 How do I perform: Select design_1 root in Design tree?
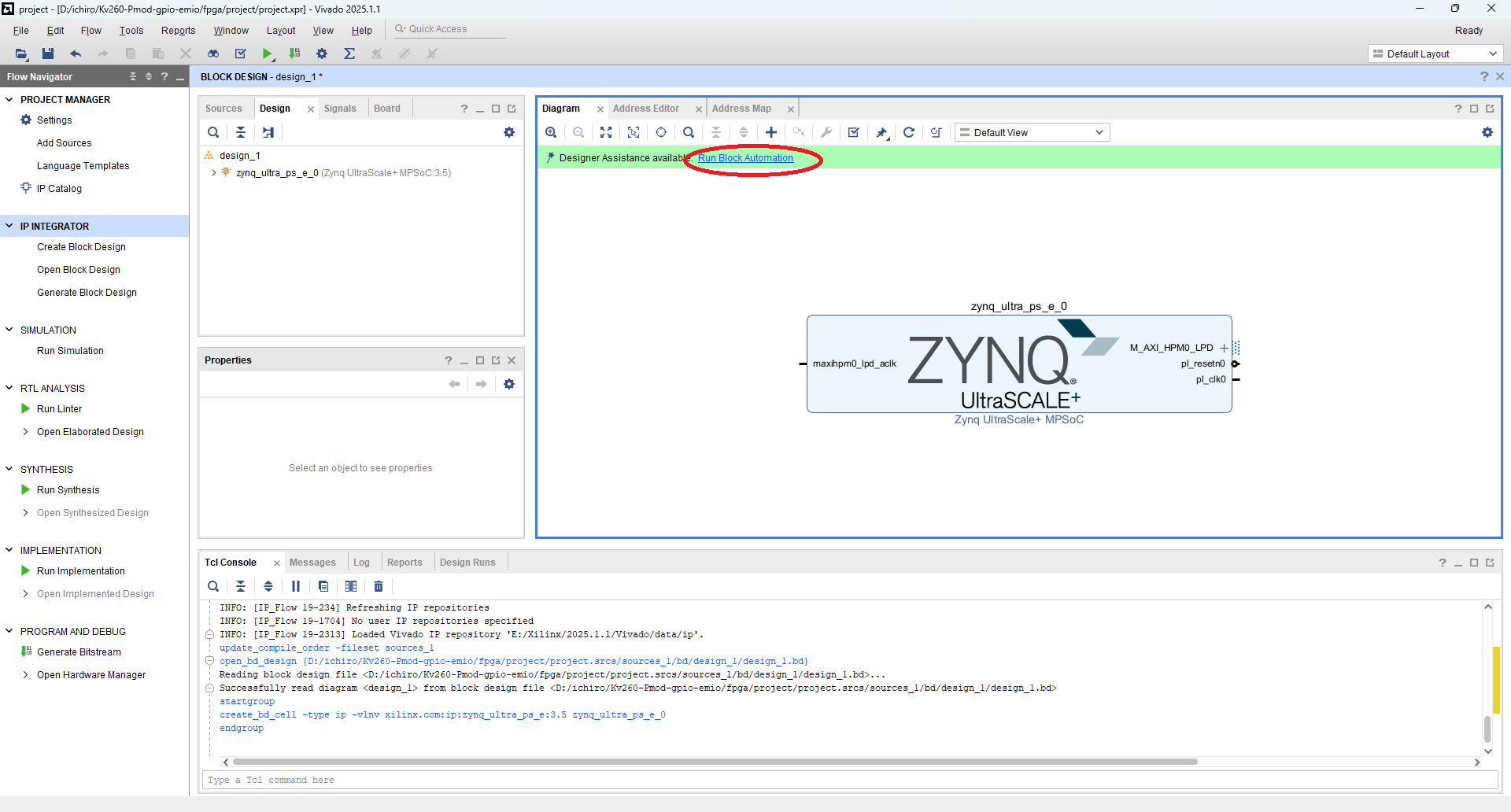(x=240, y=156)
